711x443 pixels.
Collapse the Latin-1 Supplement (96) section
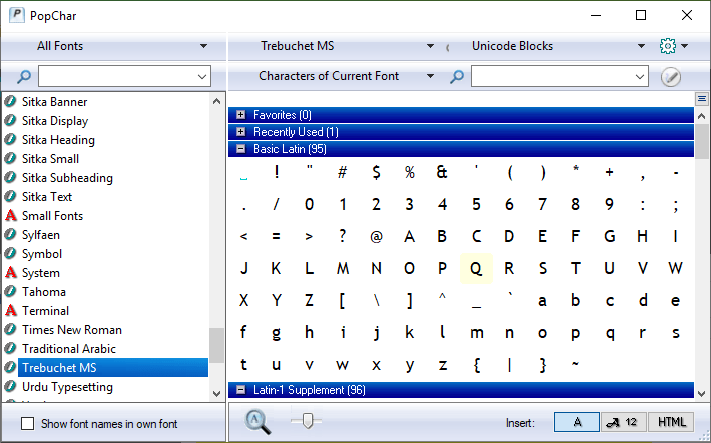pyautogui.click(x=241, y=390)
